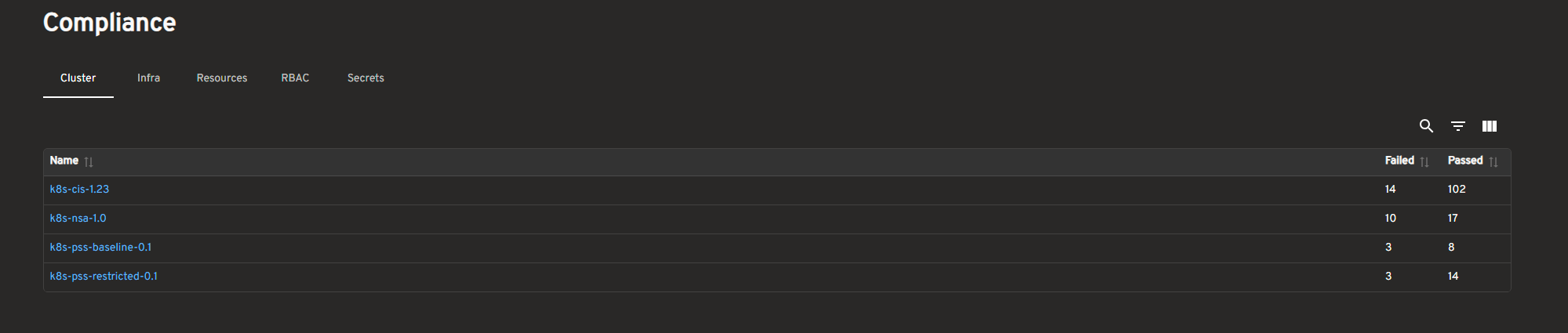The image size is (1568, 333).
Task: Click failed count 14 for k8s-cis-1.23
Action: (1390, 190)
